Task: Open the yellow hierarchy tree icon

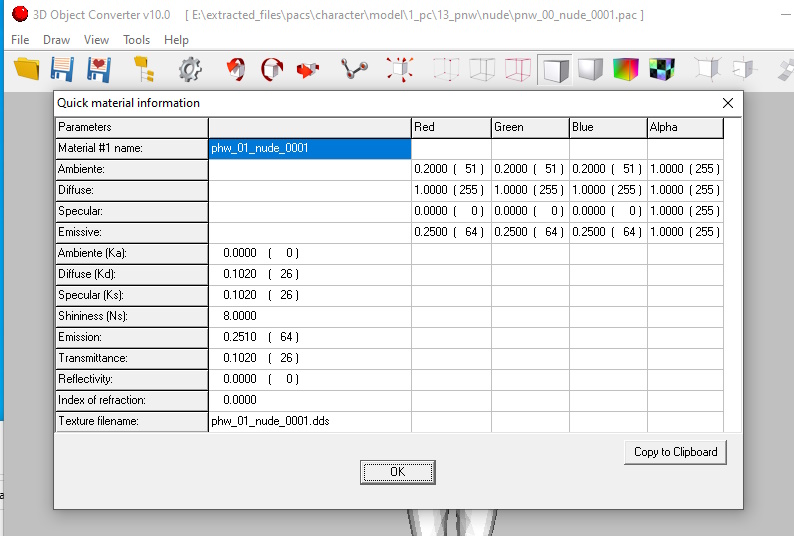Action: 144,69
